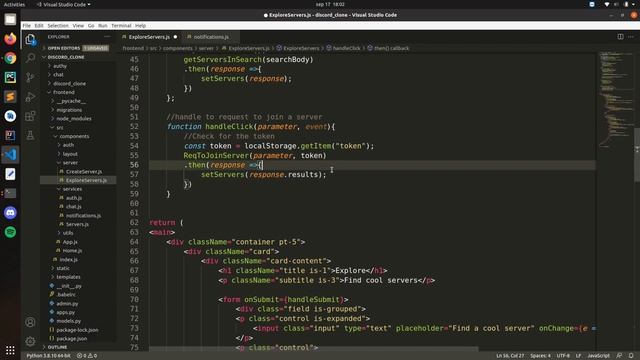The image size is (640, 360).
Task: Open the Extensions view
Action: pyautogui.click(x=31, y=116)
